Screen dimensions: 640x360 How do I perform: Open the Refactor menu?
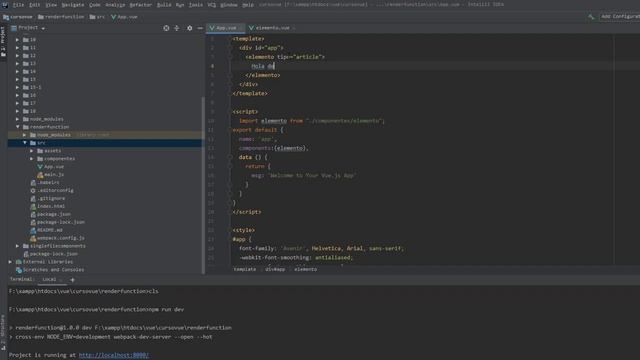coord(140,5)
